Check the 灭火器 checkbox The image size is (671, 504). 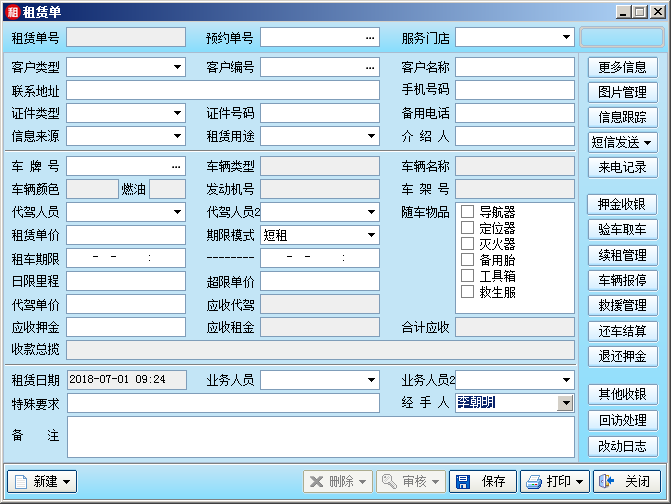click(467, 243)
